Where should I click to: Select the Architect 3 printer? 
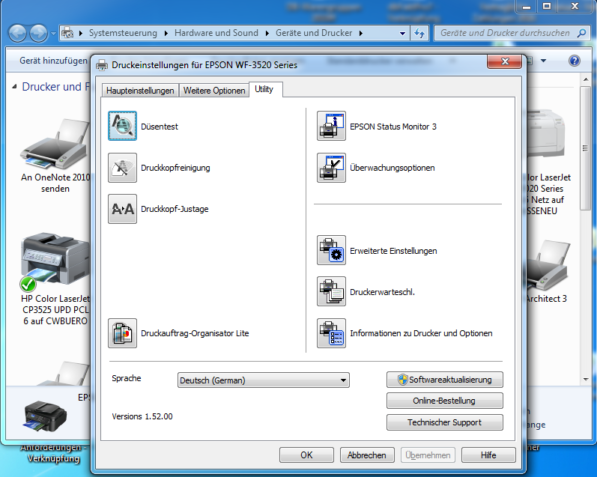tap(547, 271)
